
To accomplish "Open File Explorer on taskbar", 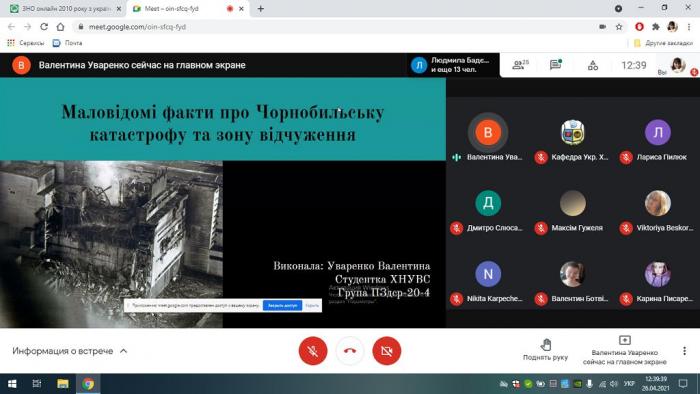I will [62, 384].
